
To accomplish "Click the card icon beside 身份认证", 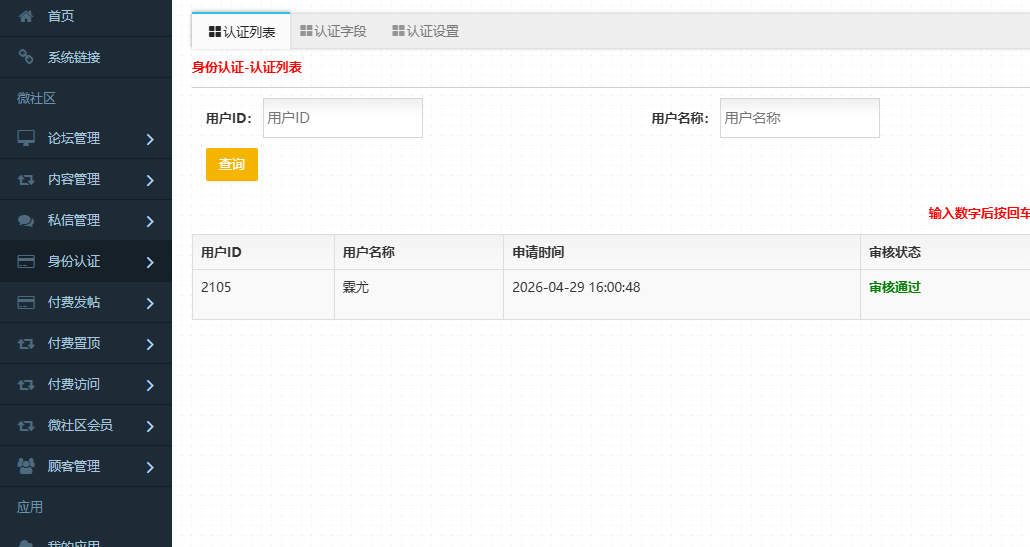I will [x=27, y=262].
